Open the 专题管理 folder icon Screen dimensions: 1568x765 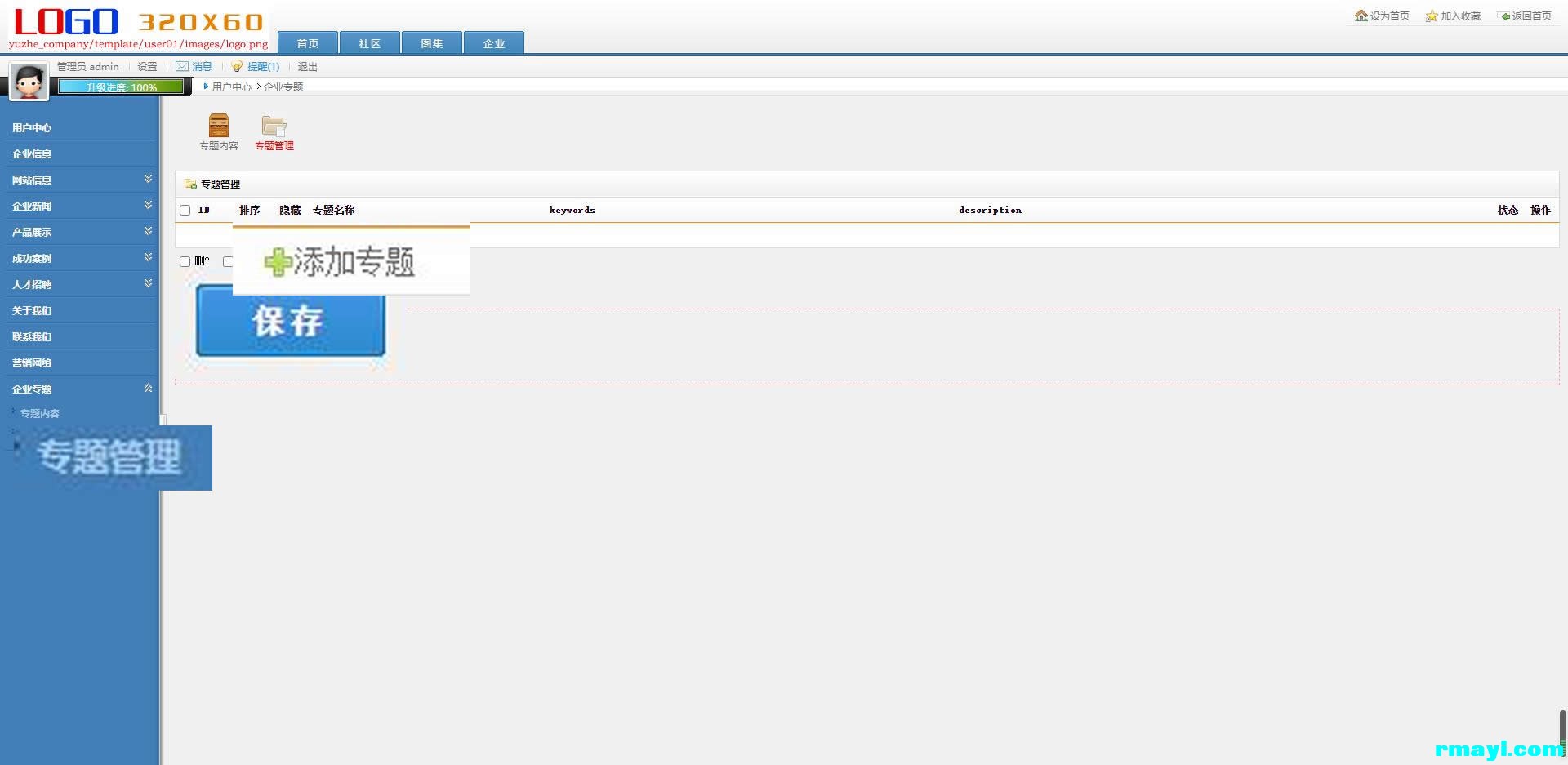[x=274, y=126]
